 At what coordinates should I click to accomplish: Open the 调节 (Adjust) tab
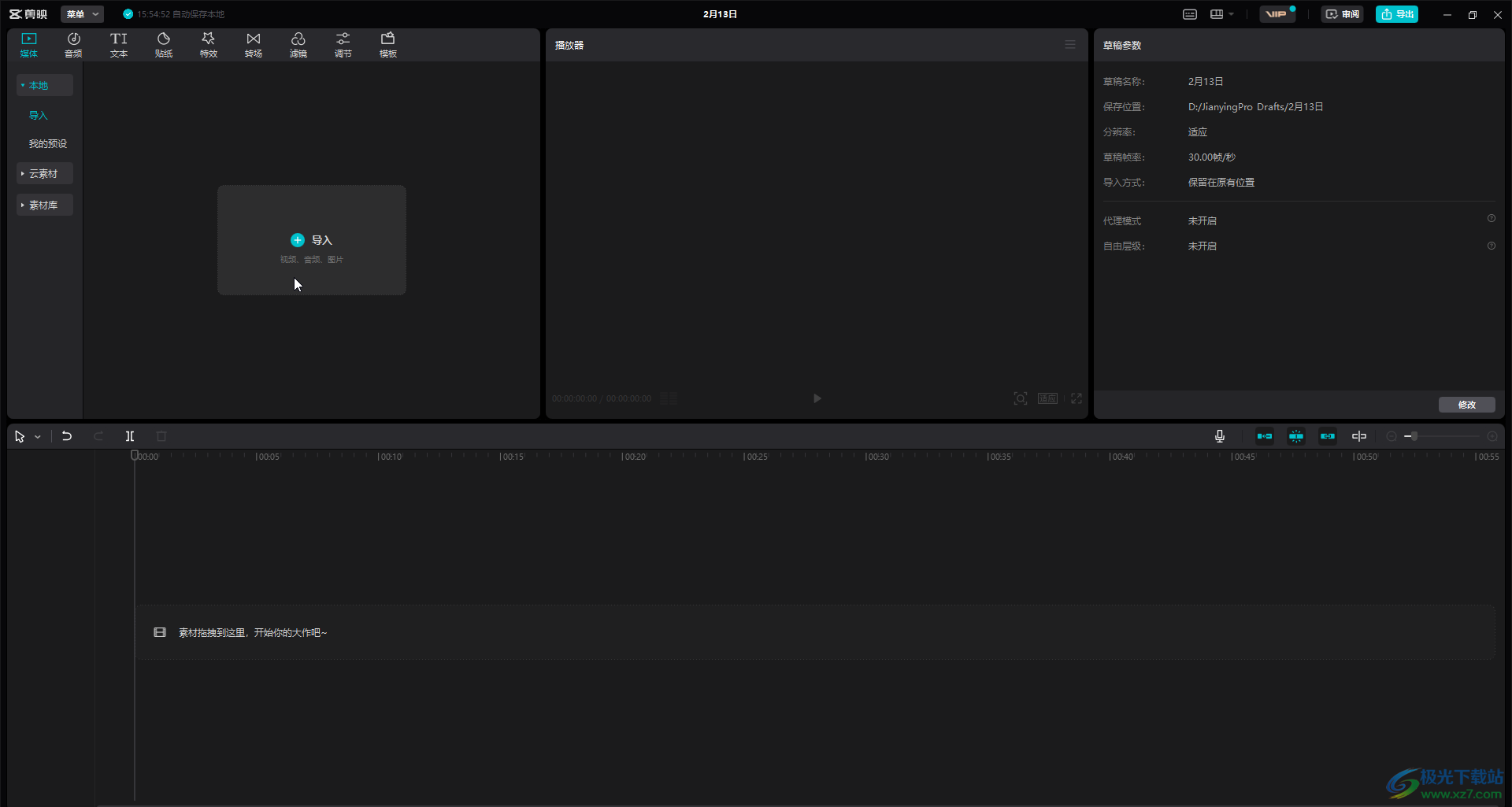(x=343, y=45)
